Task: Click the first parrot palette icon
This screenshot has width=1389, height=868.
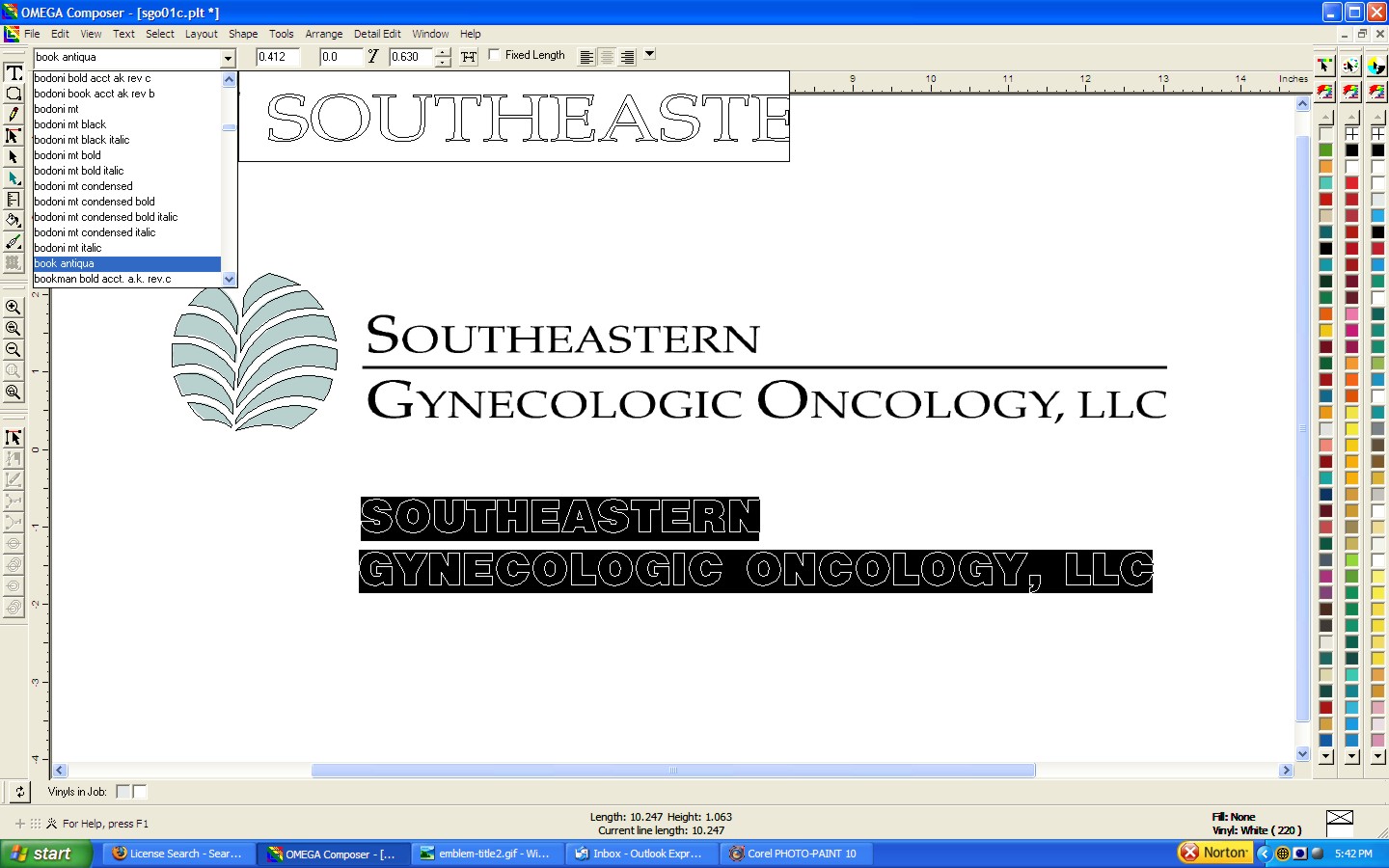Action: (x=1325, y=92)
